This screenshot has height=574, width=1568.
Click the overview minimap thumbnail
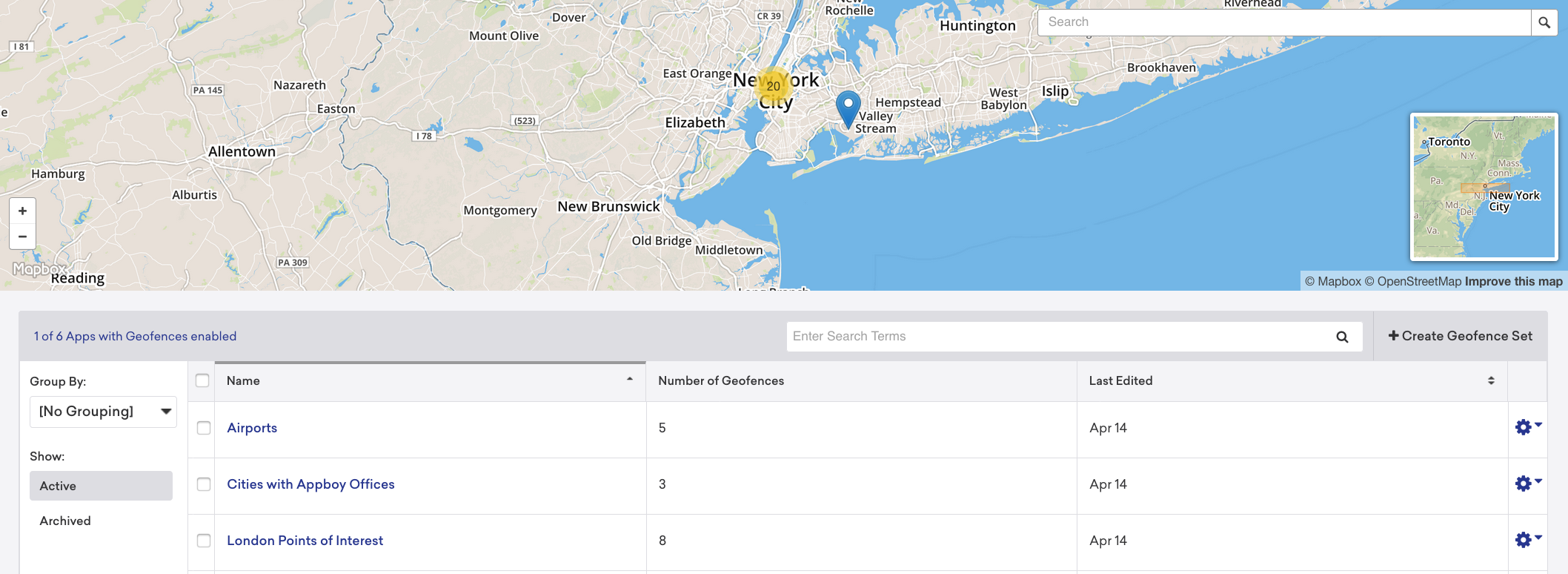coord(1484,187)
